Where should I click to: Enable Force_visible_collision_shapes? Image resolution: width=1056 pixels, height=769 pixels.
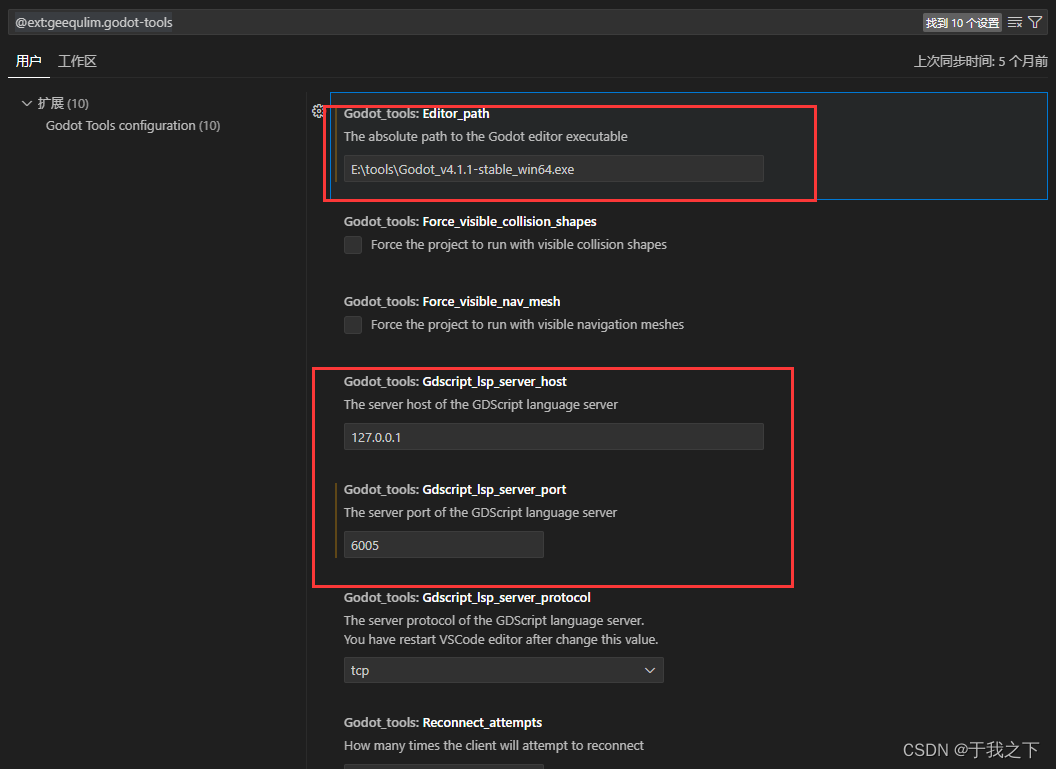pyautogui.click(x=353, y=244)
